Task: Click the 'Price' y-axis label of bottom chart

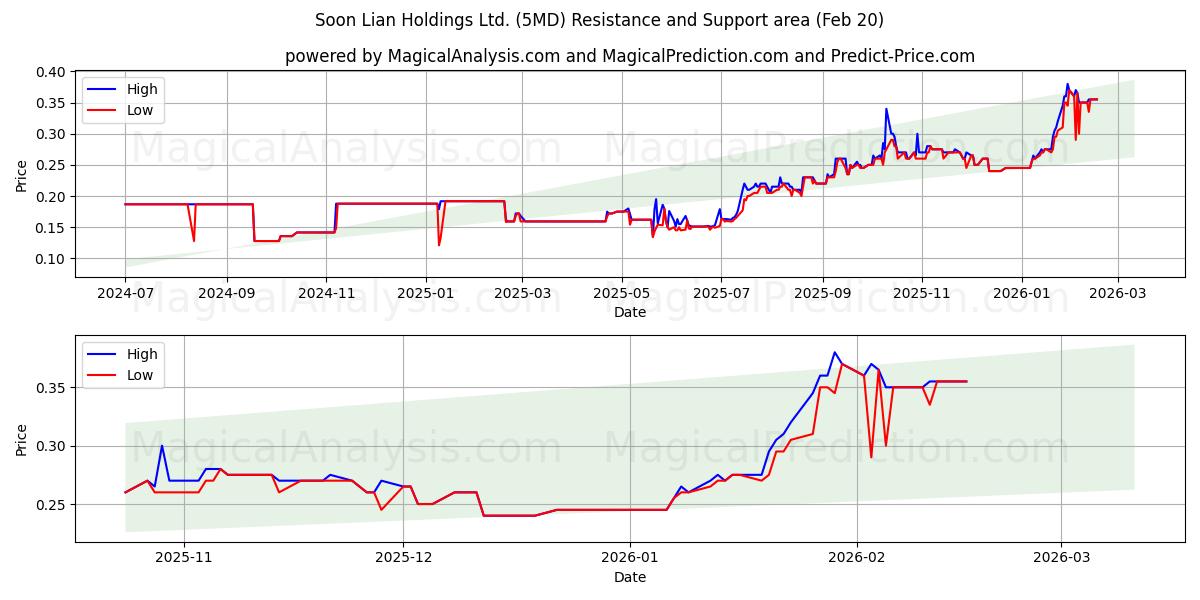Action: (22, 439)
